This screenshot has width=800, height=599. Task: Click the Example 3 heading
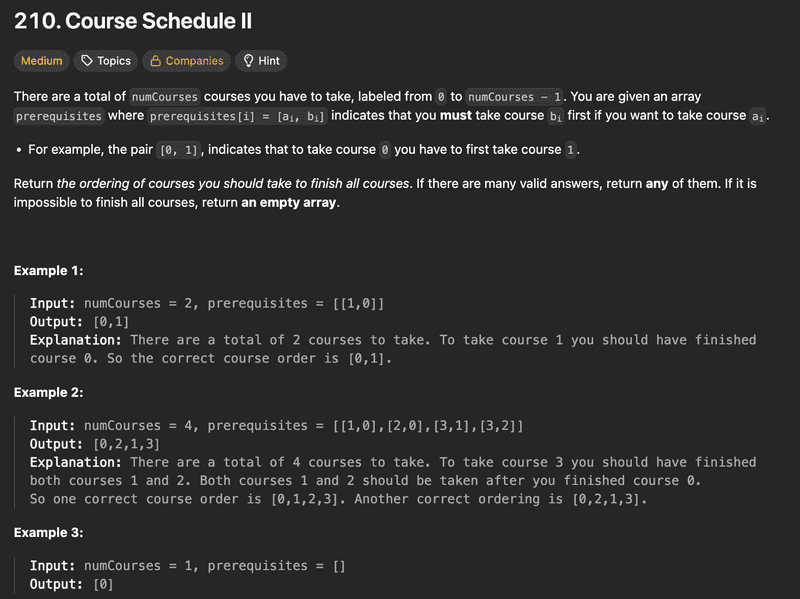[48, 533]
